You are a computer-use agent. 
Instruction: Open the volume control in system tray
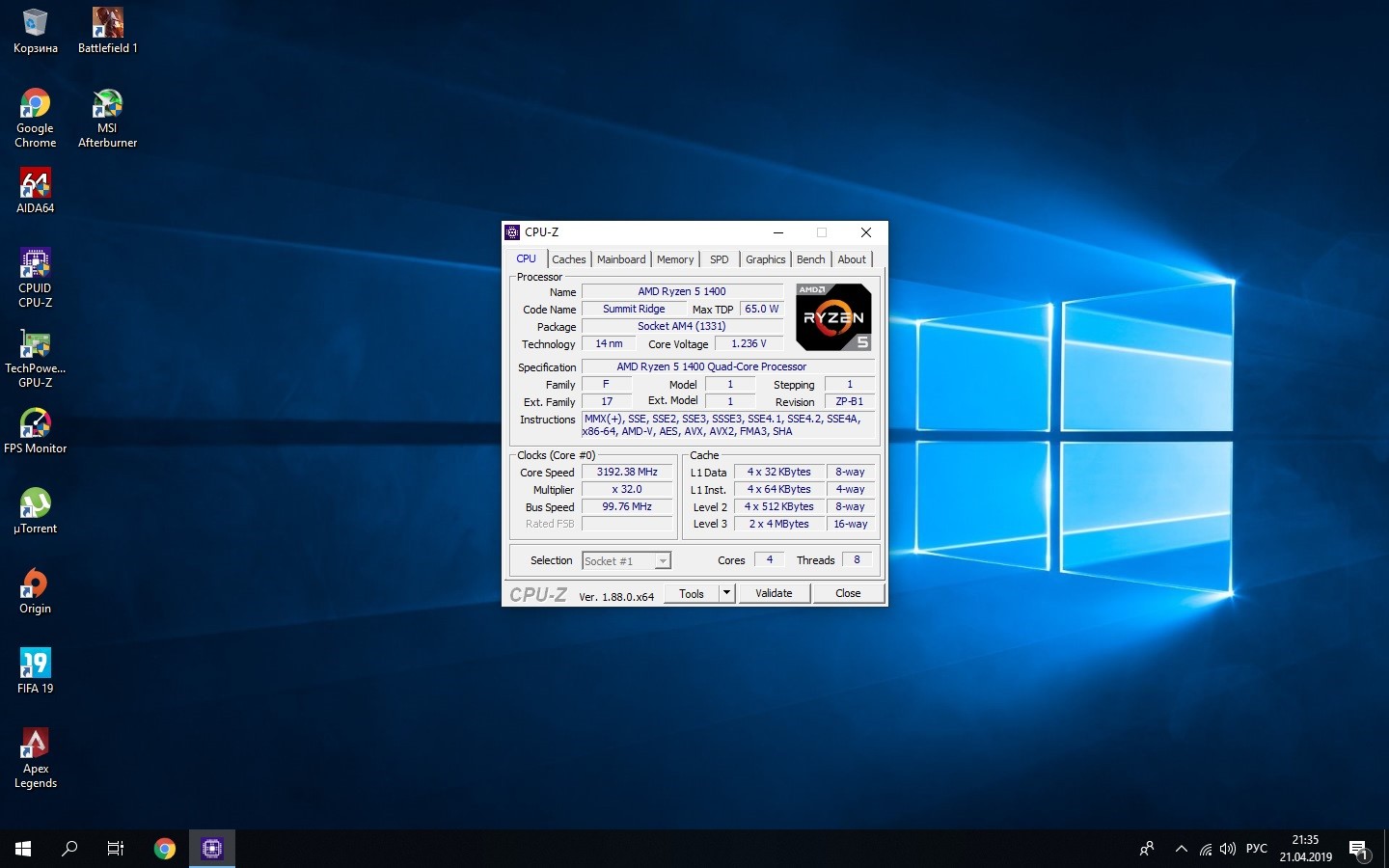tap(1227, 849)
